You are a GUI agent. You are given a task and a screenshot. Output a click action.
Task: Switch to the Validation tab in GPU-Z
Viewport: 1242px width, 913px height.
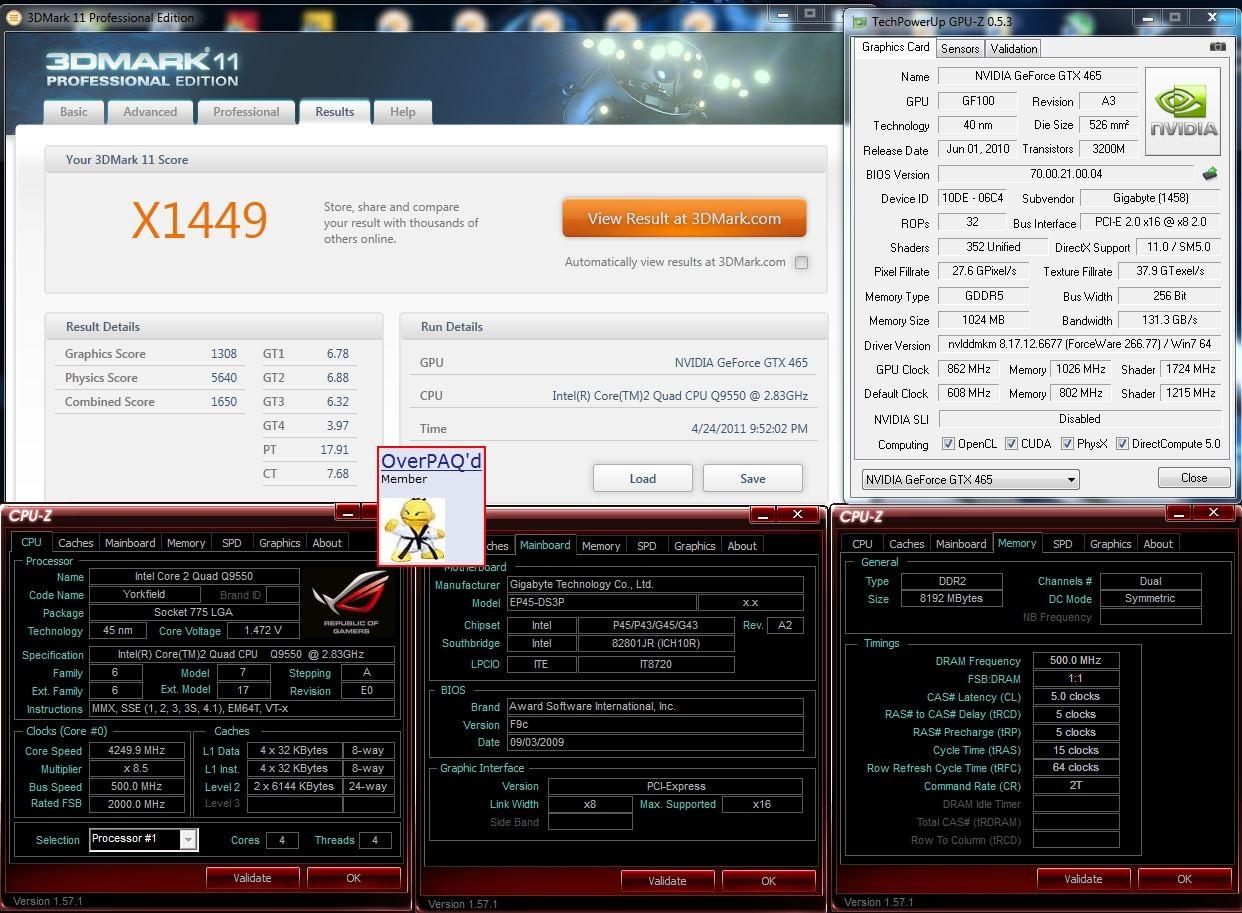(x=1014, y=48)
